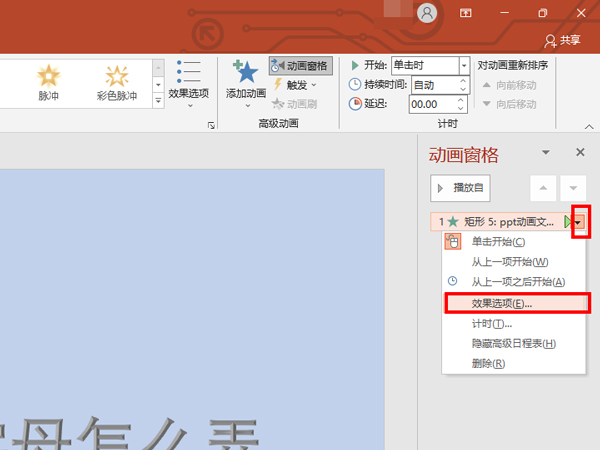Click the 延迟 delay spinner arrows
Image resolution: width=600 pixels, height=450 pixels.
(461, 103)
